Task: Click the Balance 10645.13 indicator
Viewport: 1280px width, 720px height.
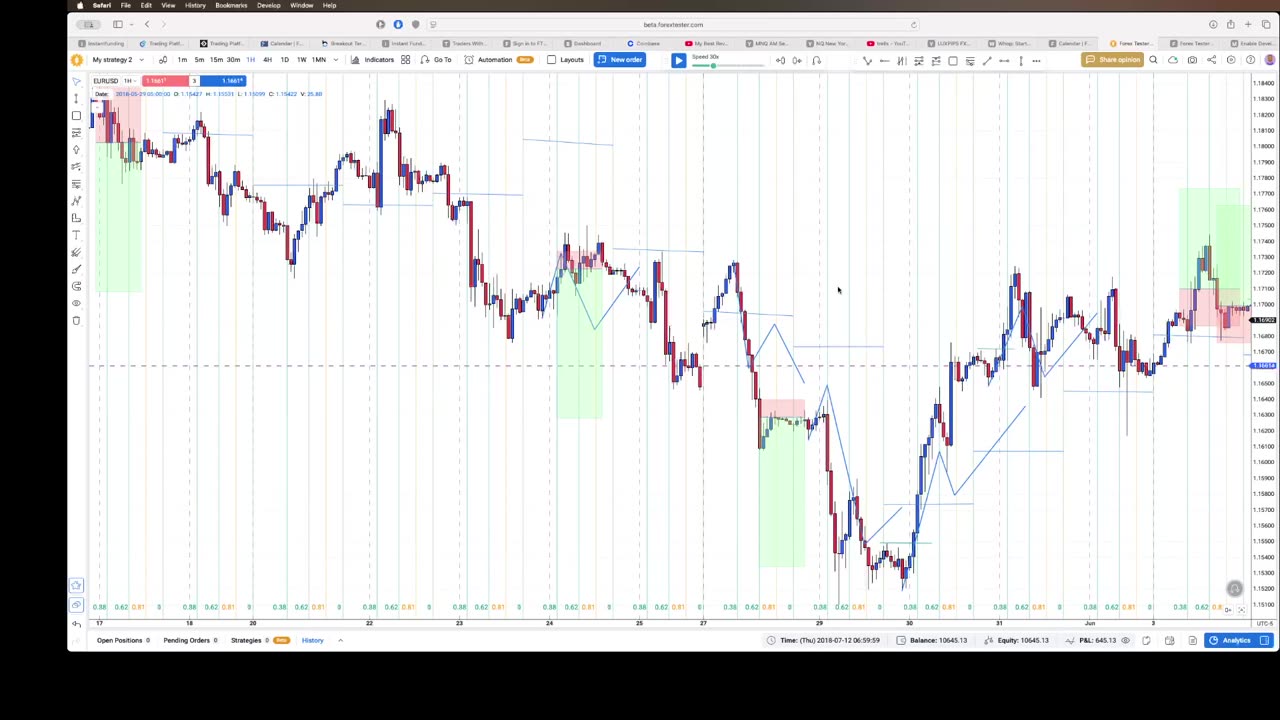Action: tap(933, 640)
